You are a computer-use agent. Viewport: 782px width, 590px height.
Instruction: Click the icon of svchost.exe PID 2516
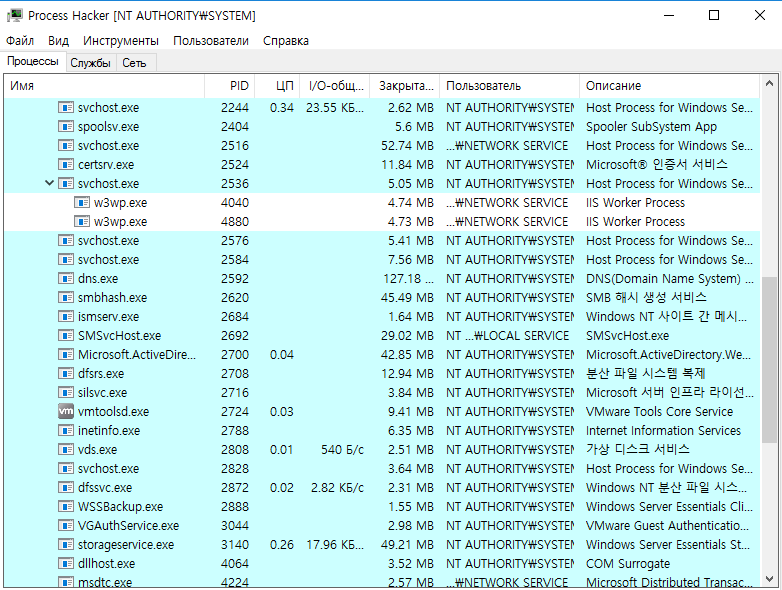coord(66,146)
